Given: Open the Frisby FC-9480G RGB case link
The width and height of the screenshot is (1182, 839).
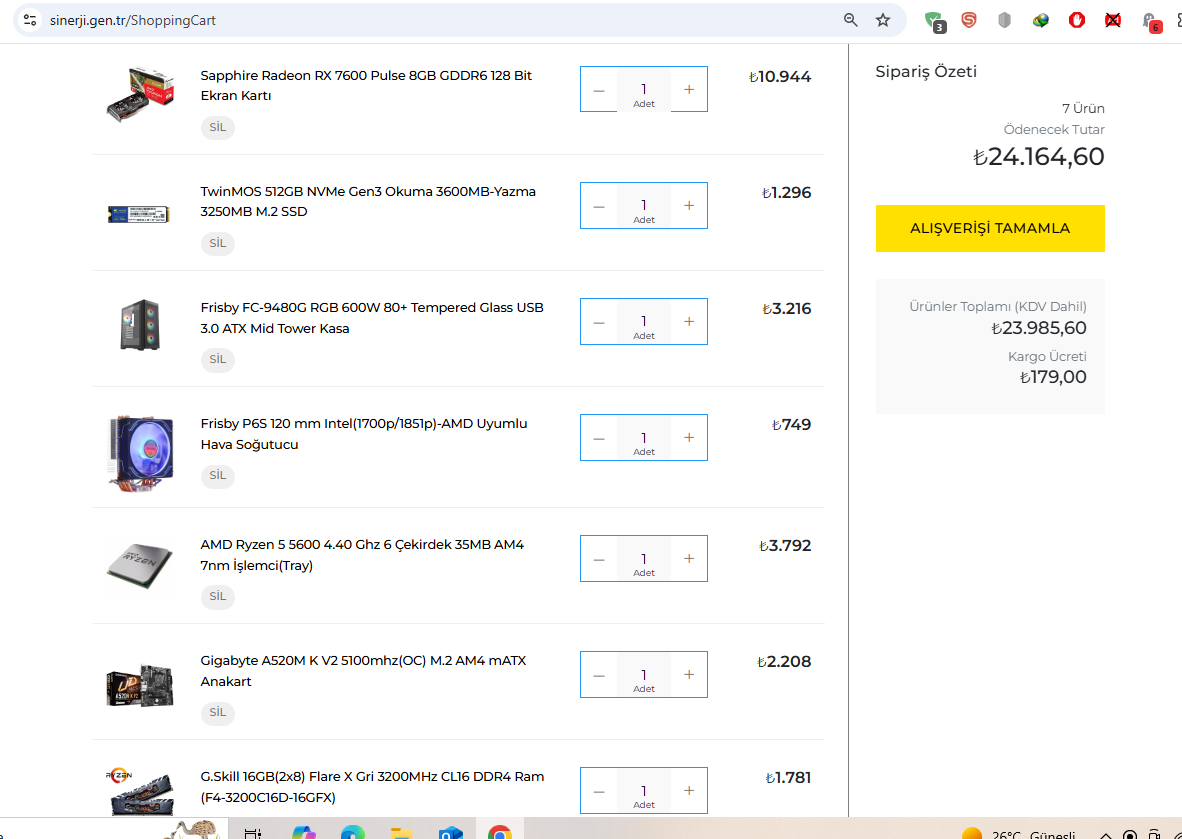Looking at the screenshot, I should click(372, 317).
